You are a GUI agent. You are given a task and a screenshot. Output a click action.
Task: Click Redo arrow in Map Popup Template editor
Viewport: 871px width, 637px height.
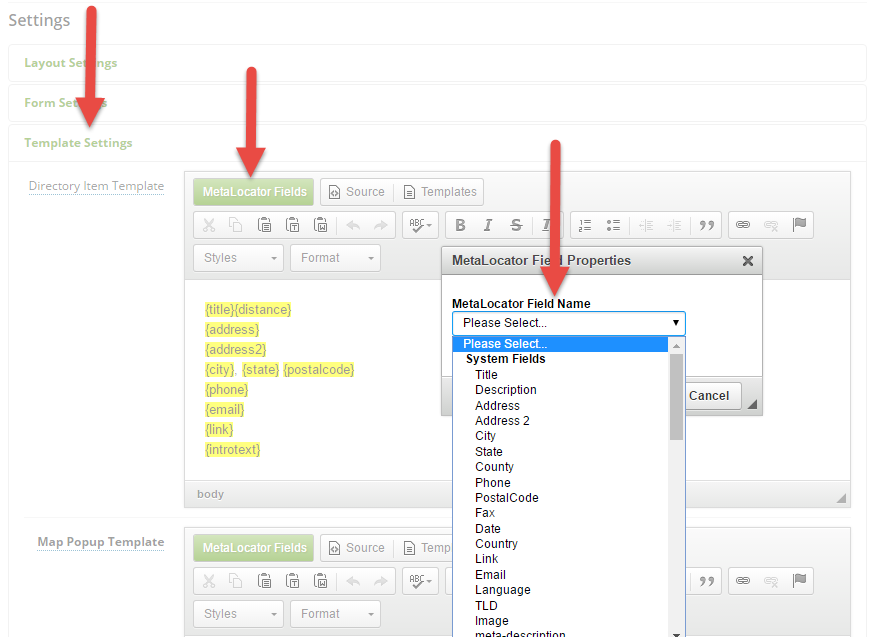coord(381,581)
